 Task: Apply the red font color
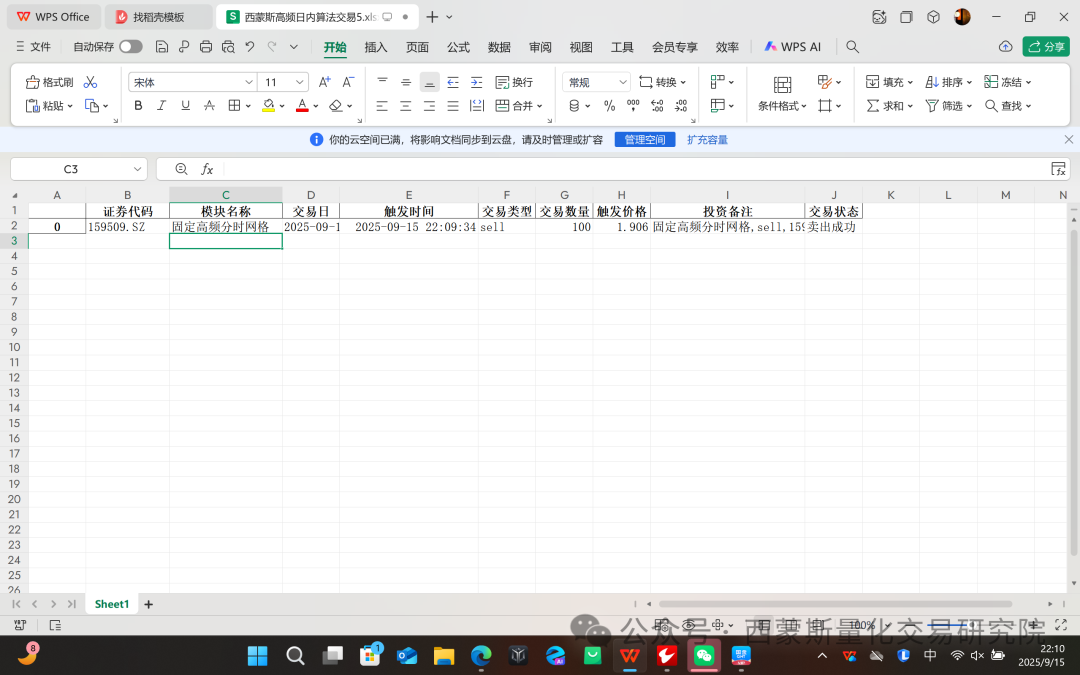pyautogui.click(x=302, y=105)
